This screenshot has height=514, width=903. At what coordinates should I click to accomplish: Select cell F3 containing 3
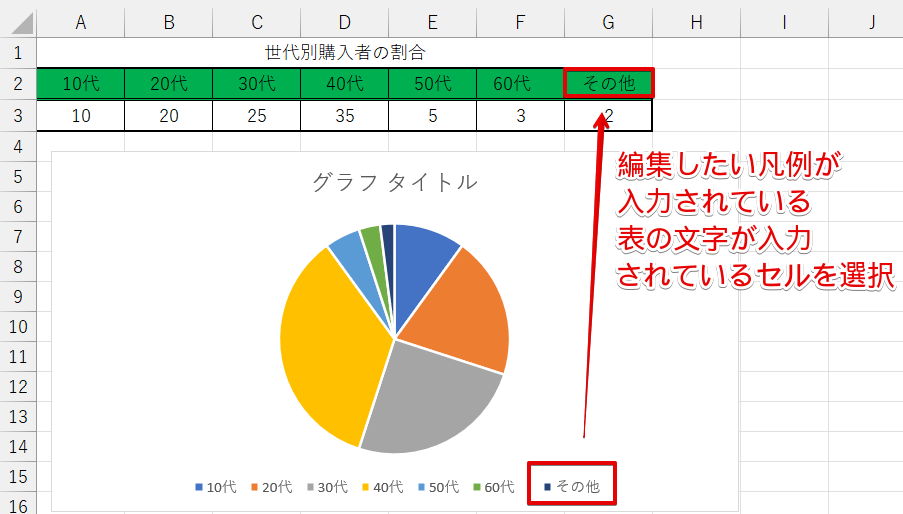pos(520,116)
